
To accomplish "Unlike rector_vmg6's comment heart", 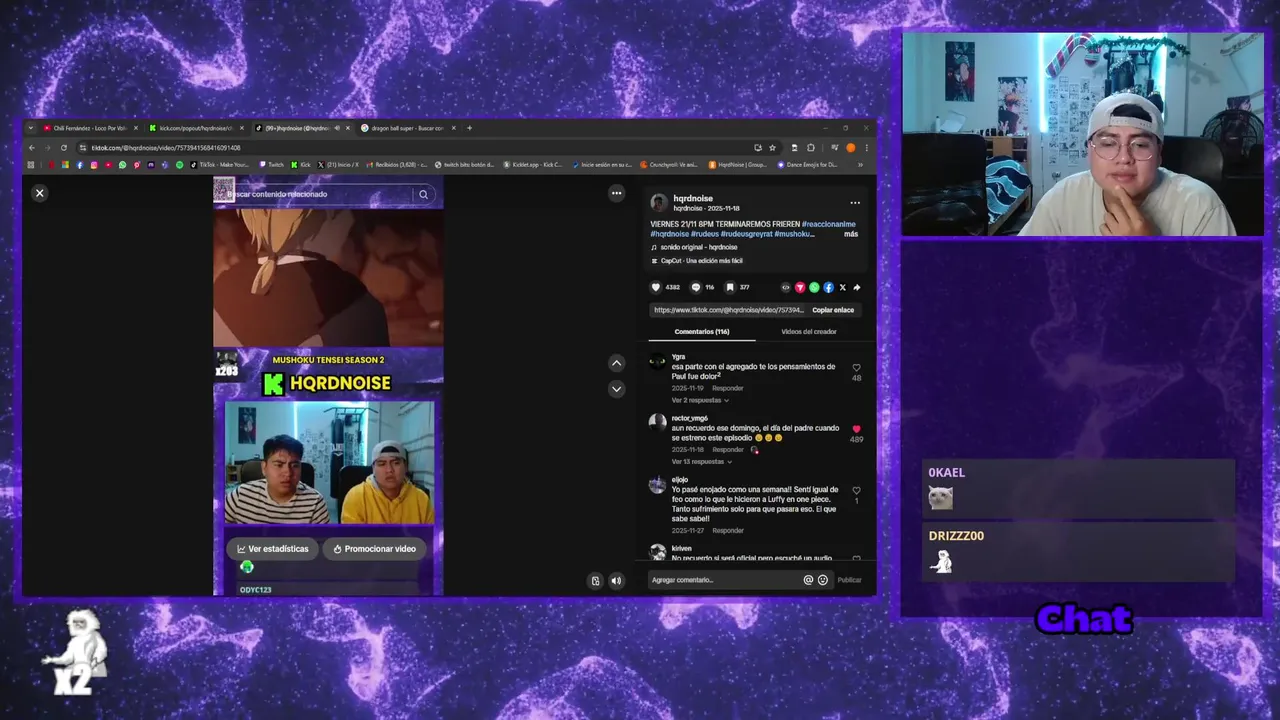I will 856,429.
